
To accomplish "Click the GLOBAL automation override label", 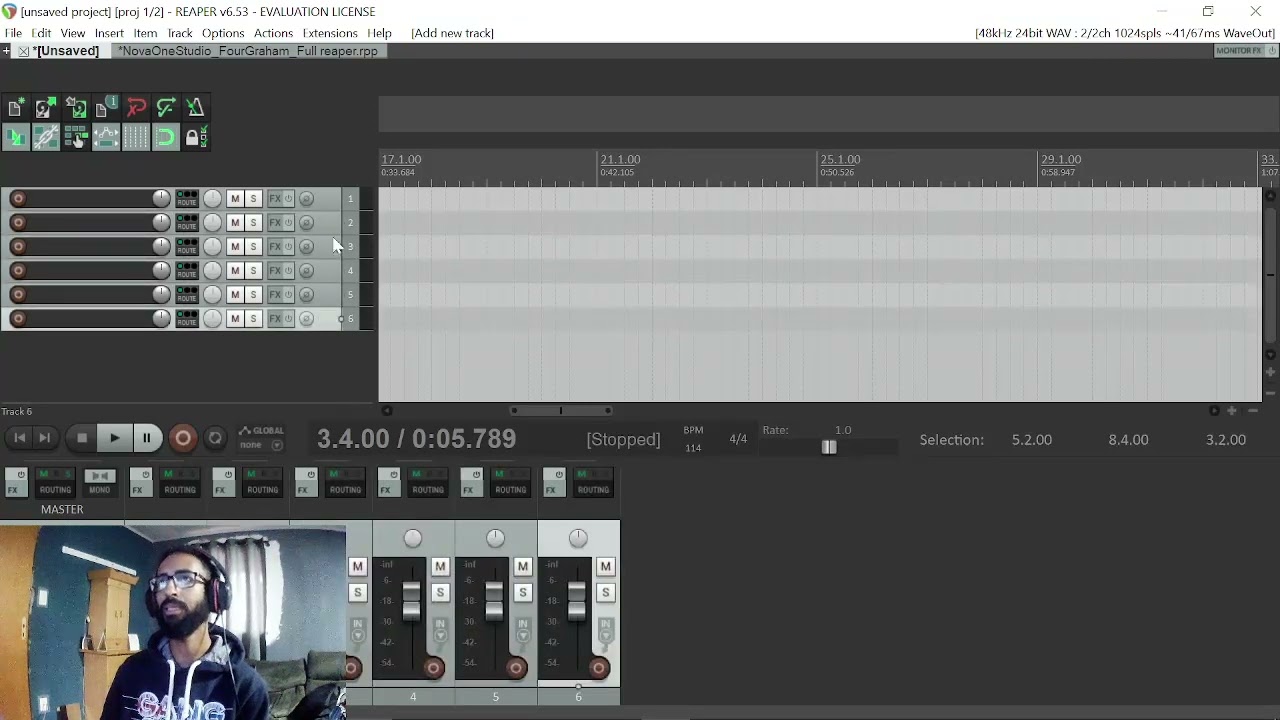I will click(x=262, y=431).
